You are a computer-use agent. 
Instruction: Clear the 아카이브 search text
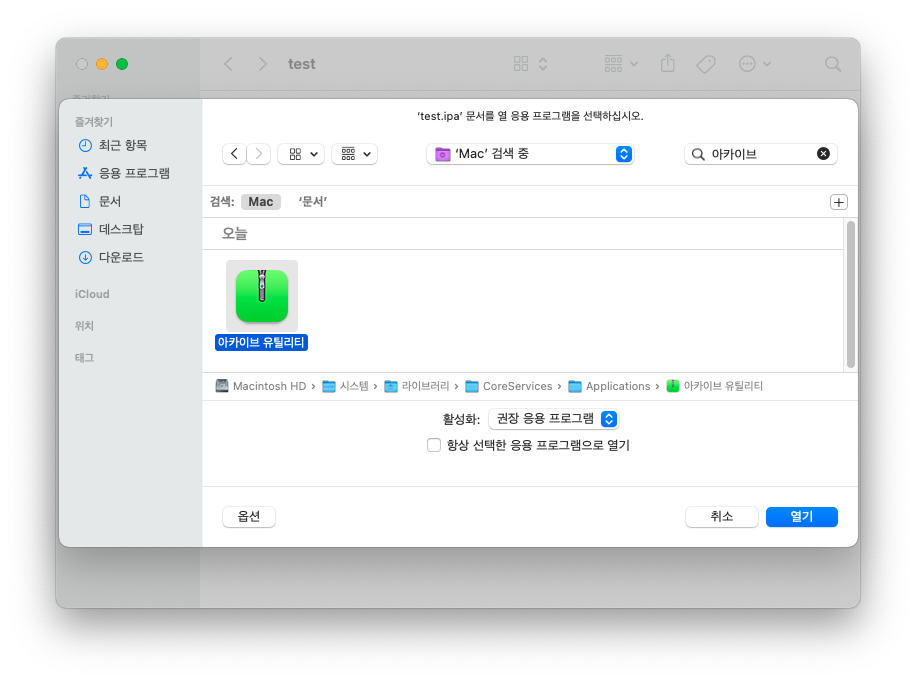tap(823, 154)
